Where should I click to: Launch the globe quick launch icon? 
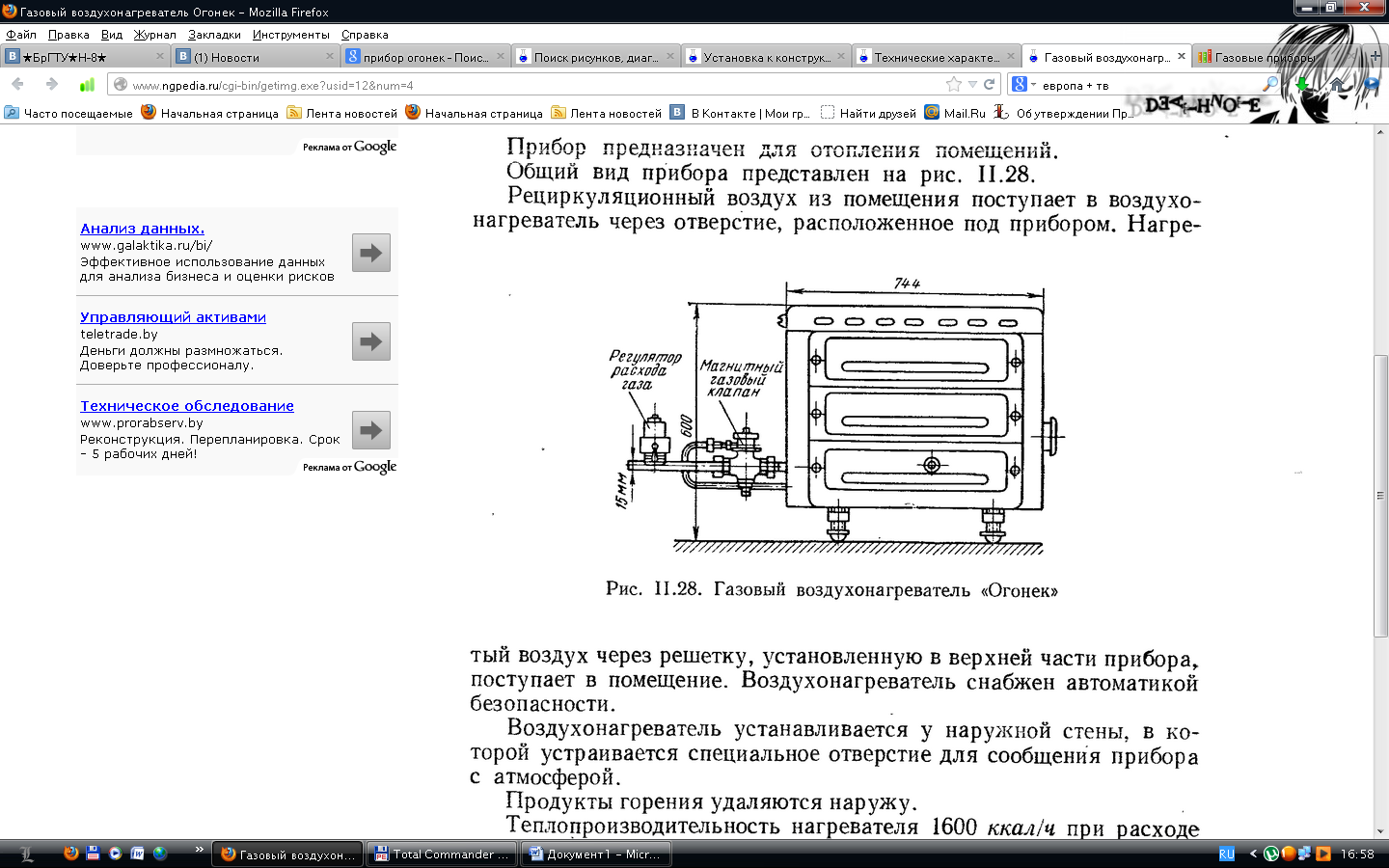pos(160,854)
